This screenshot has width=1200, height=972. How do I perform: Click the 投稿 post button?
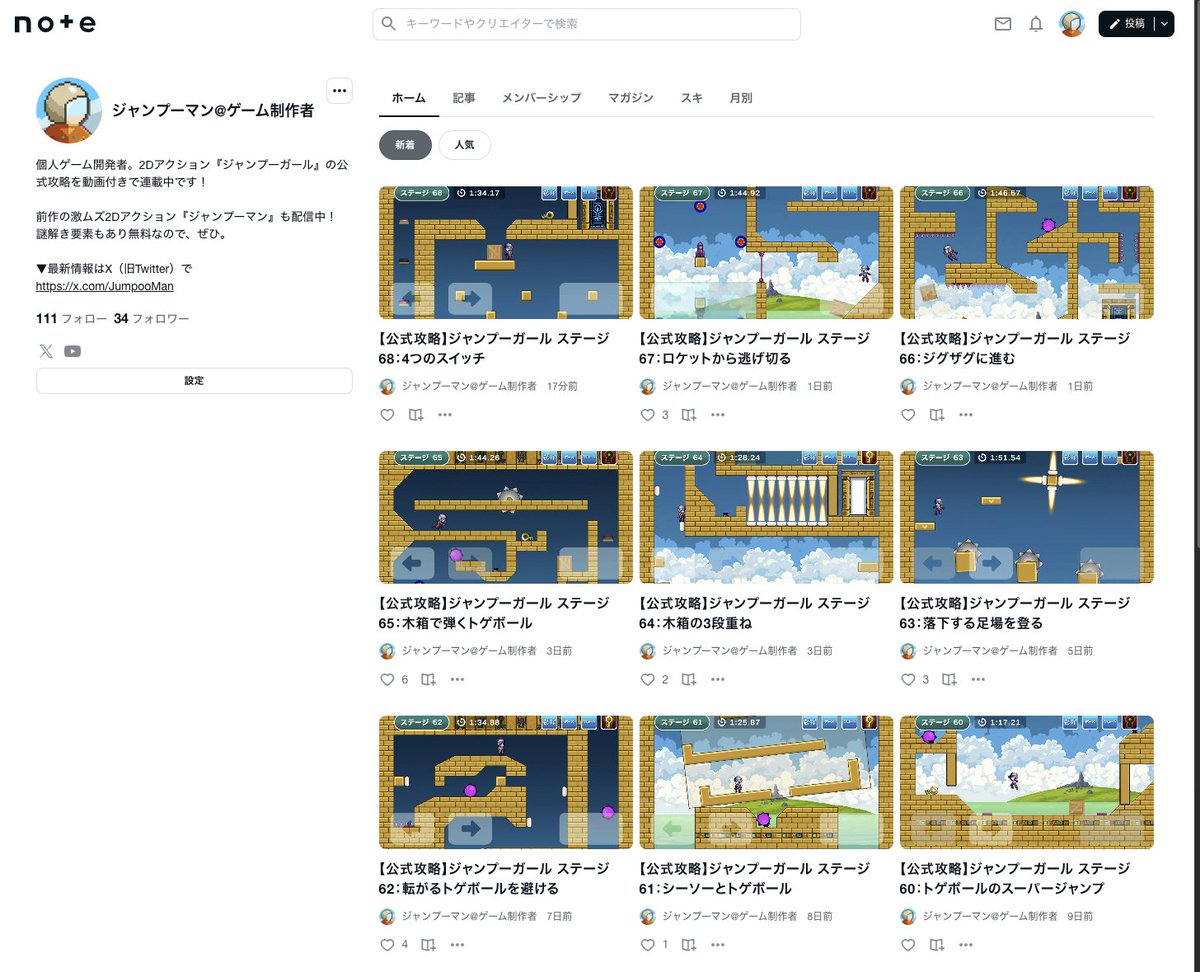1127,24
